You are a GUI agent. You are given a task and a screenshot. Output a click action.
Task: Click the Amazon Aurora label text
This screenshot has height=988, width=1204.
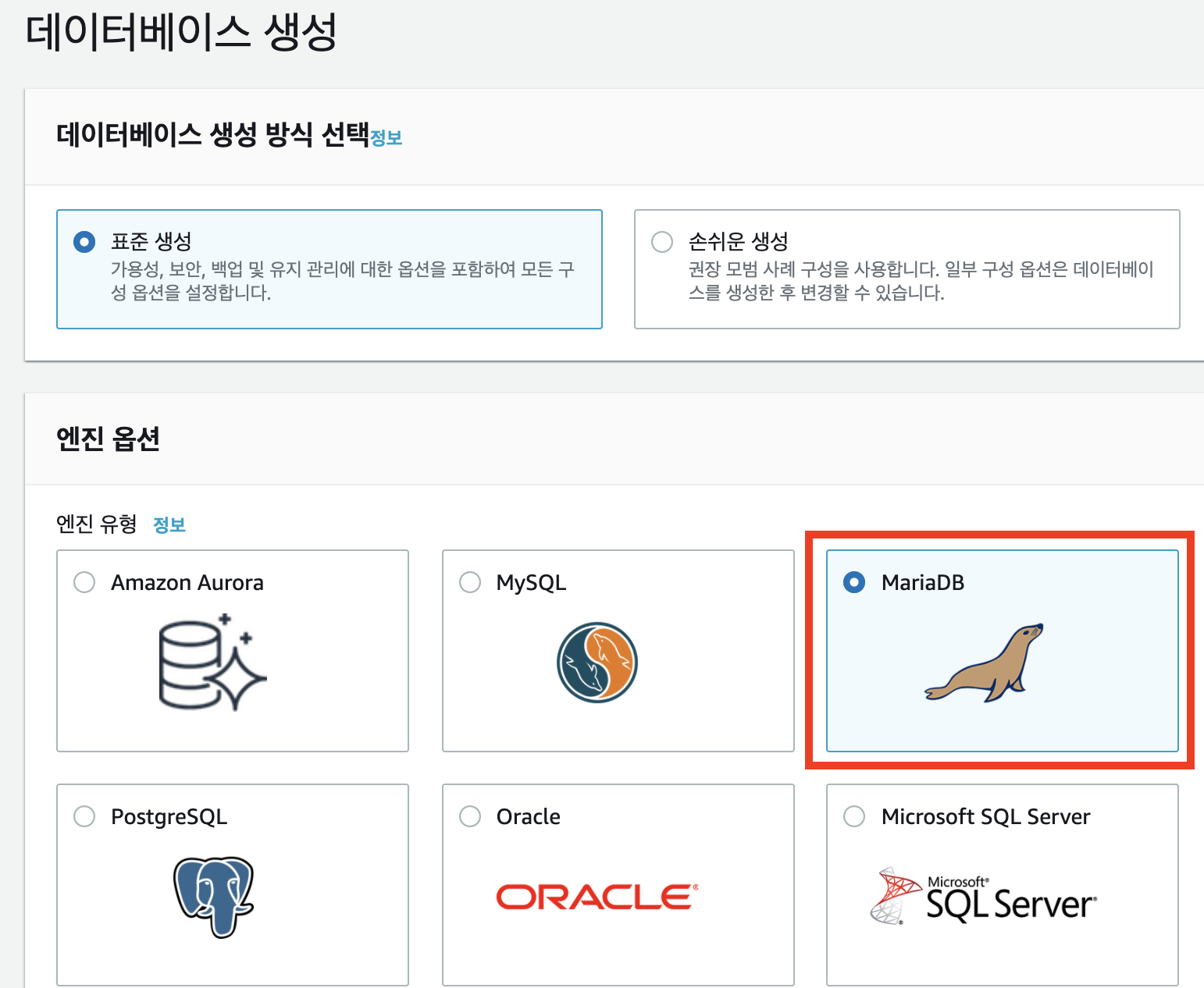tap(187, 583)
